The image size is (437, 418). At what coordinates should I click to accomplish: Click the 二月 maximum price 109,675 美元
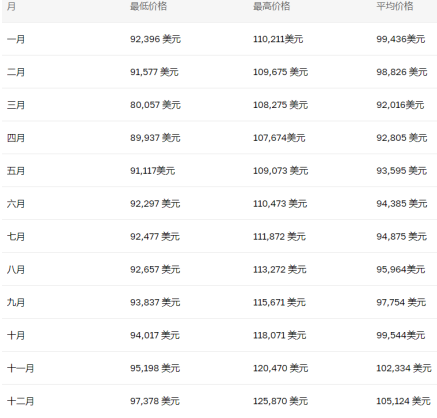280,72
